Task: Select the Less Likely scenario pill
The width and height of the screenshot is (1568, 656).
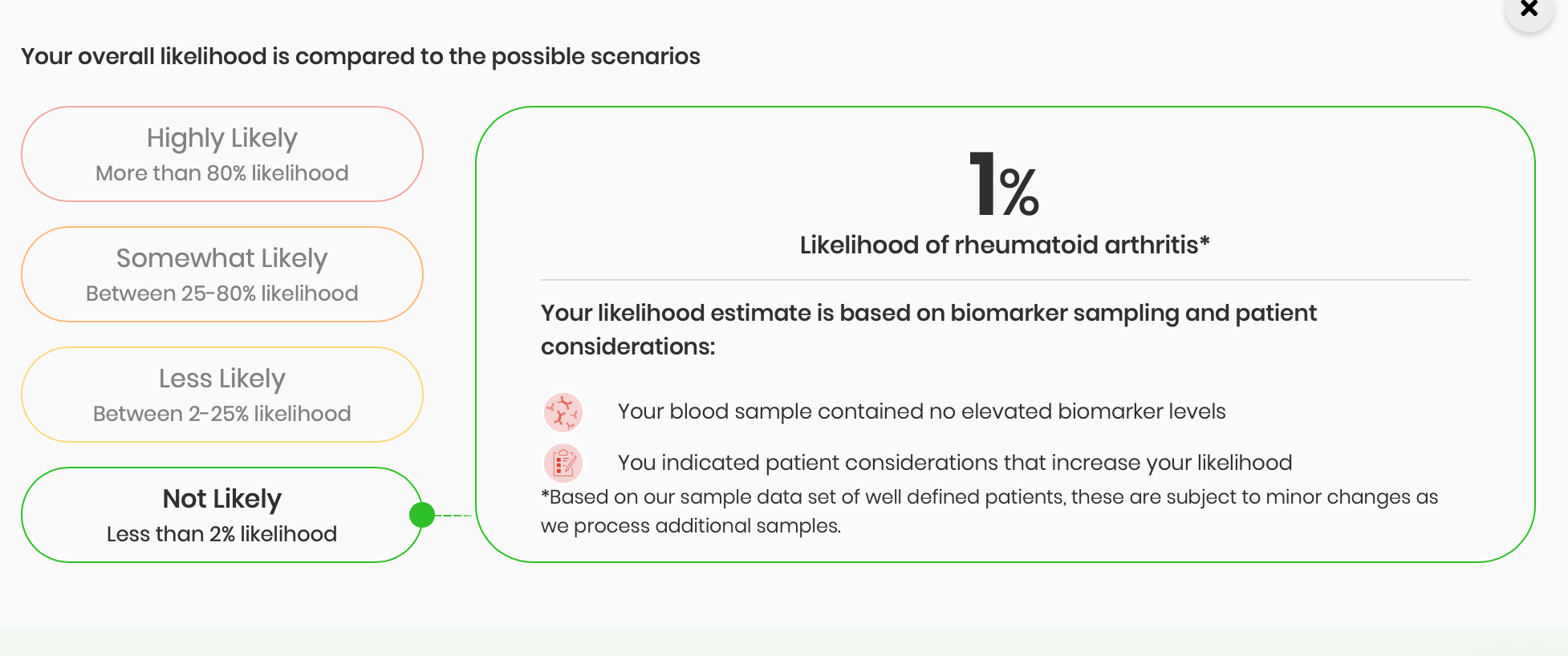Action: [222, 395]
